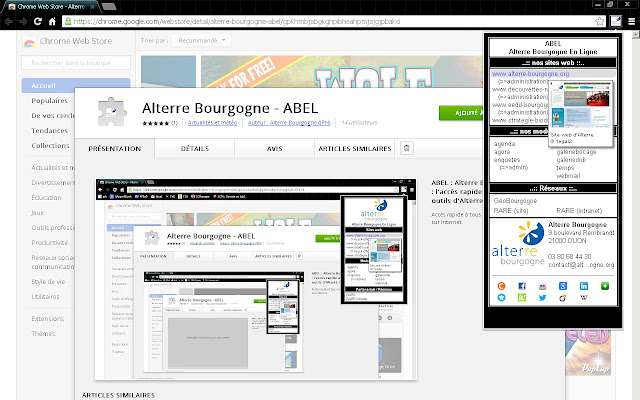Click the trash icon next to Articles similaires
The height and width of the screenshot is (400, 640).
coord(407,148)
